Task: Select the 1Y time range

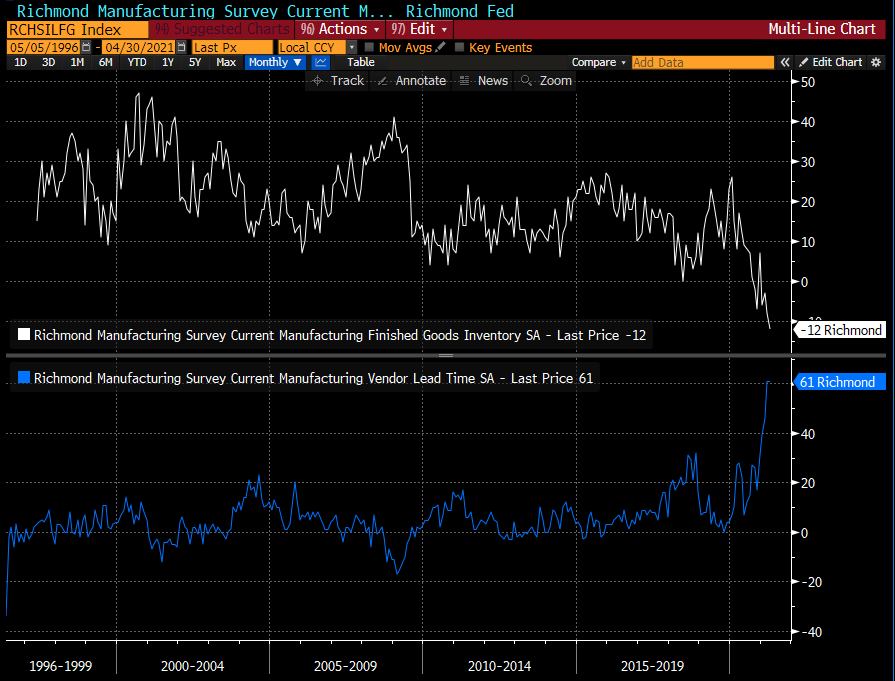Action: [x=168, y=62]
